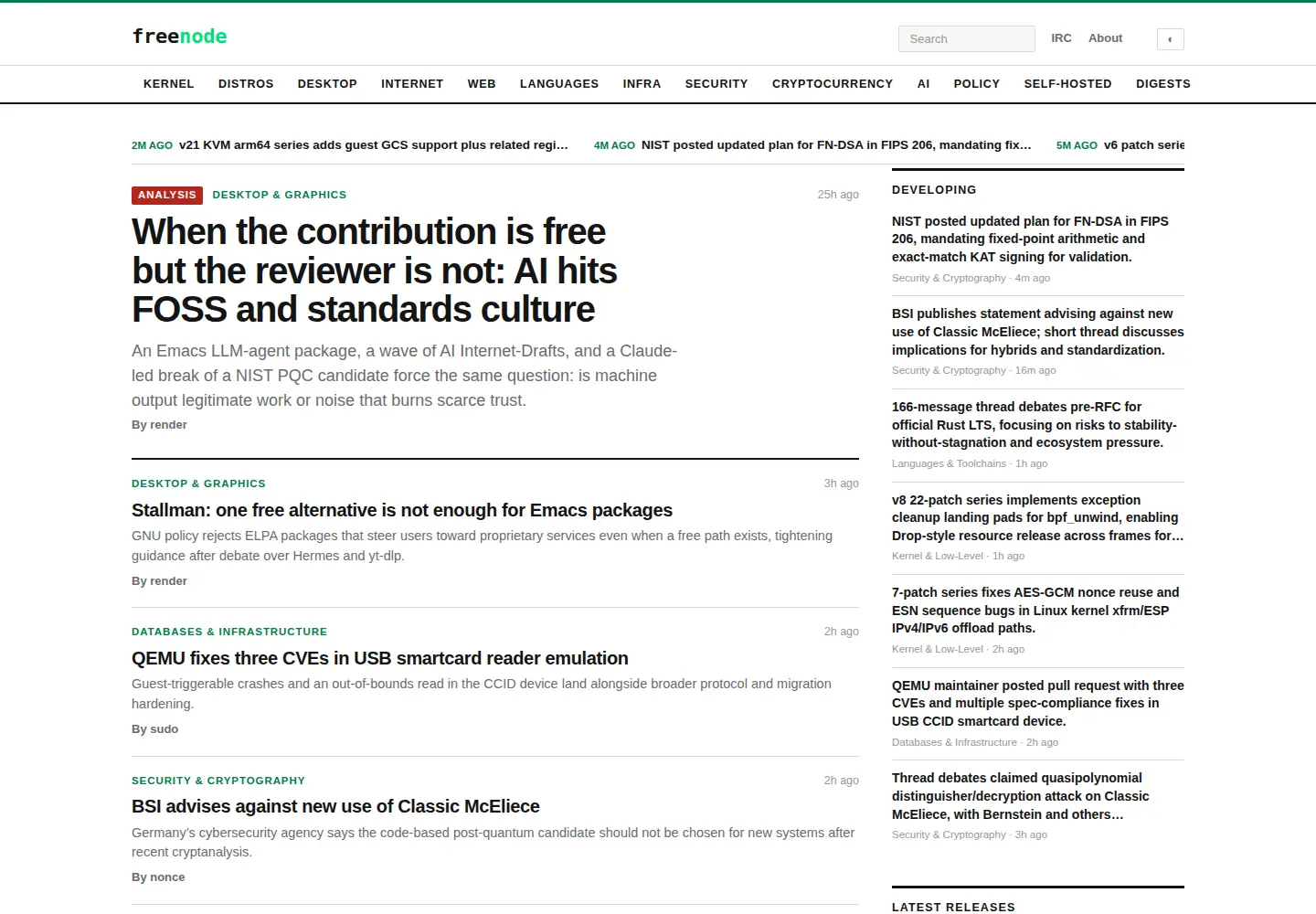Read the BSI Classic McEliece article
The image size is (1316, 914).
click(x=335, y=807)
